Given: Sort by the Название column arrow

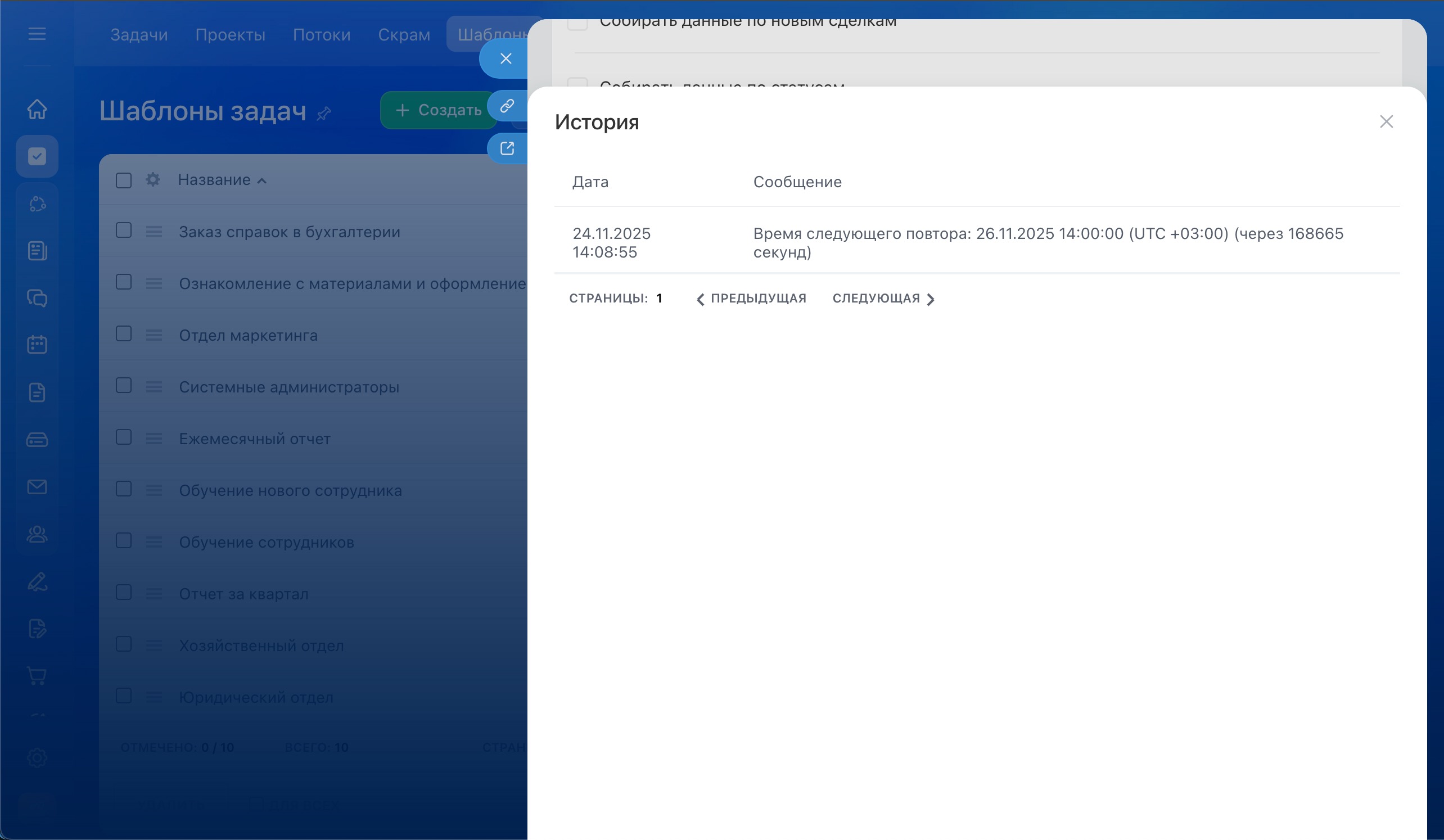Looking at the screenshot, I should pos(262,181).
